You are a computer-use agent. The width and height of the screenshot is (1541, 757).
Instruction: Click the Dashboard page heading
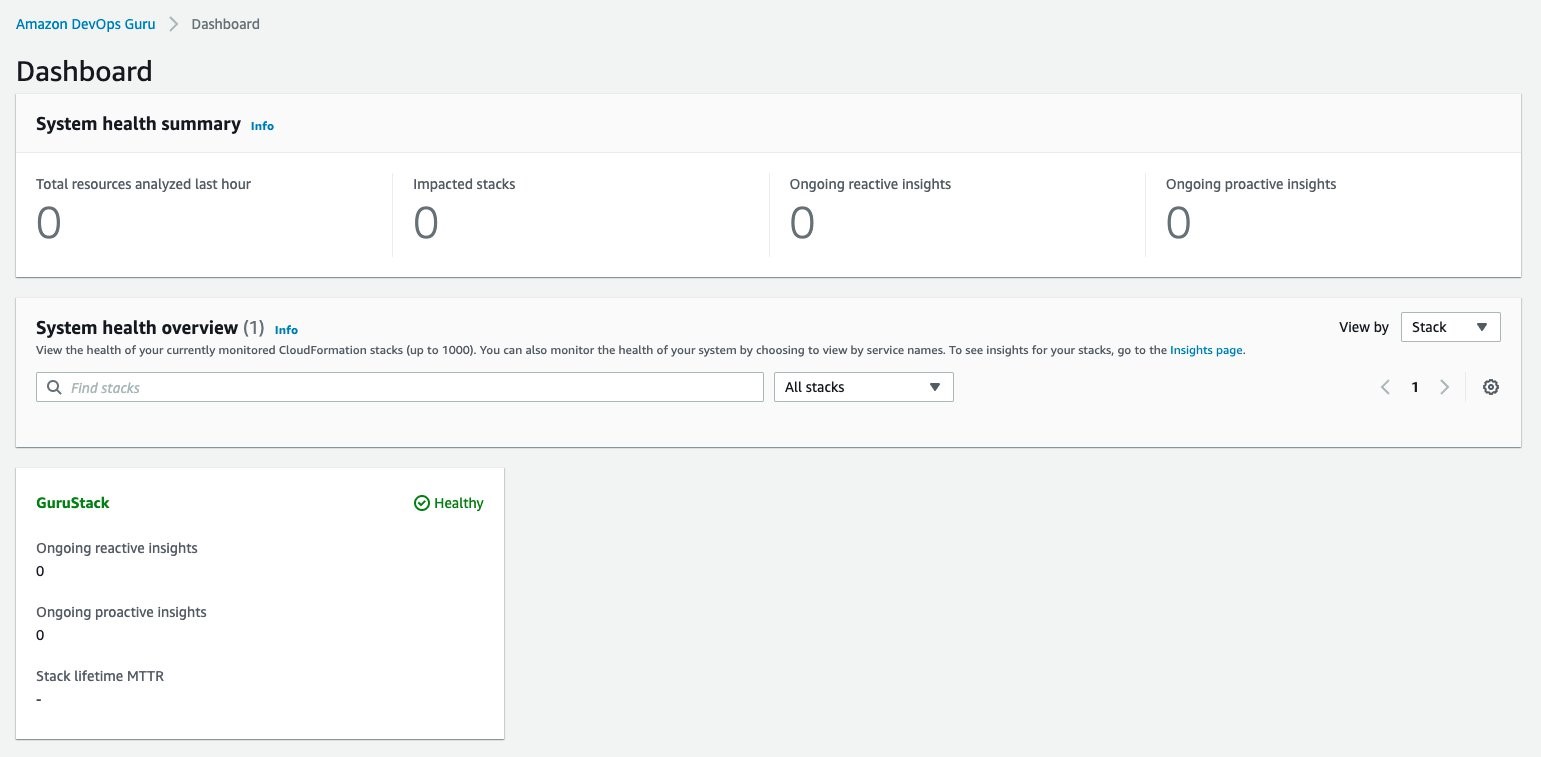(x=84, y=71)
